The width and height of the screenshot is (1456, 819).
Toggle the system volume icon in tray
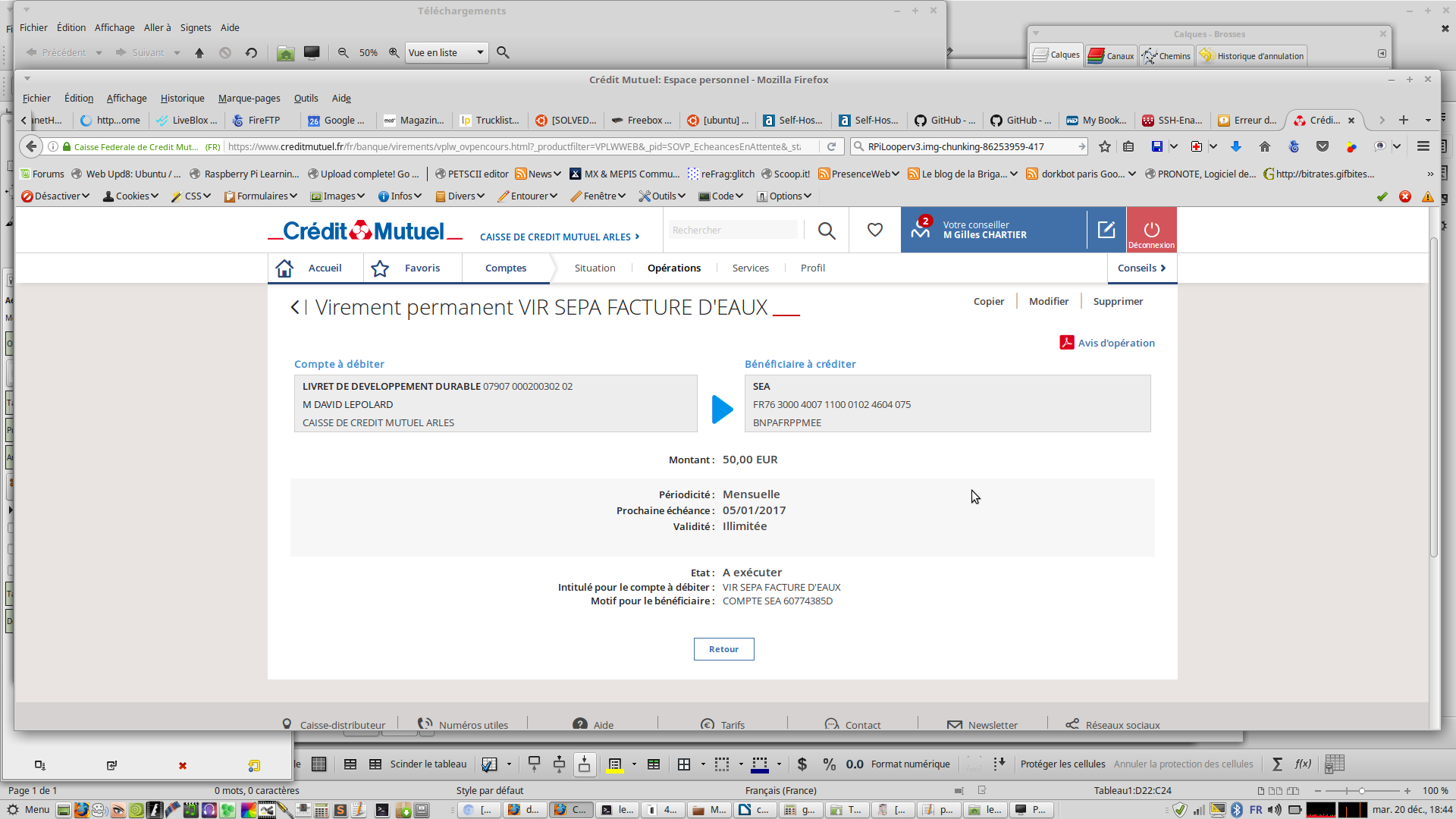coord(1275,810)
